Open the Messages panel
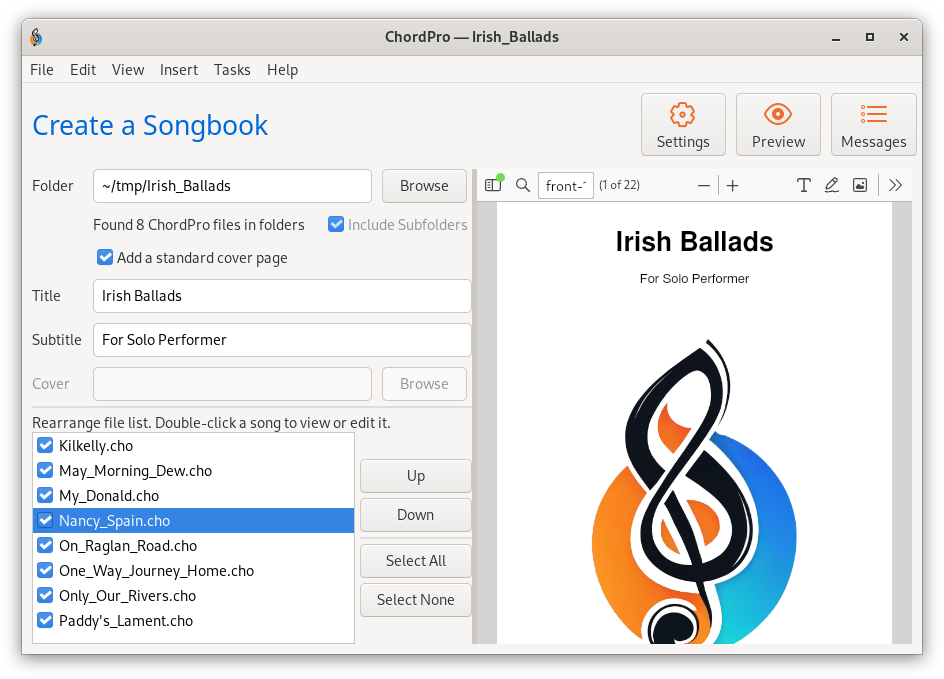 click(x=873, y=125)
